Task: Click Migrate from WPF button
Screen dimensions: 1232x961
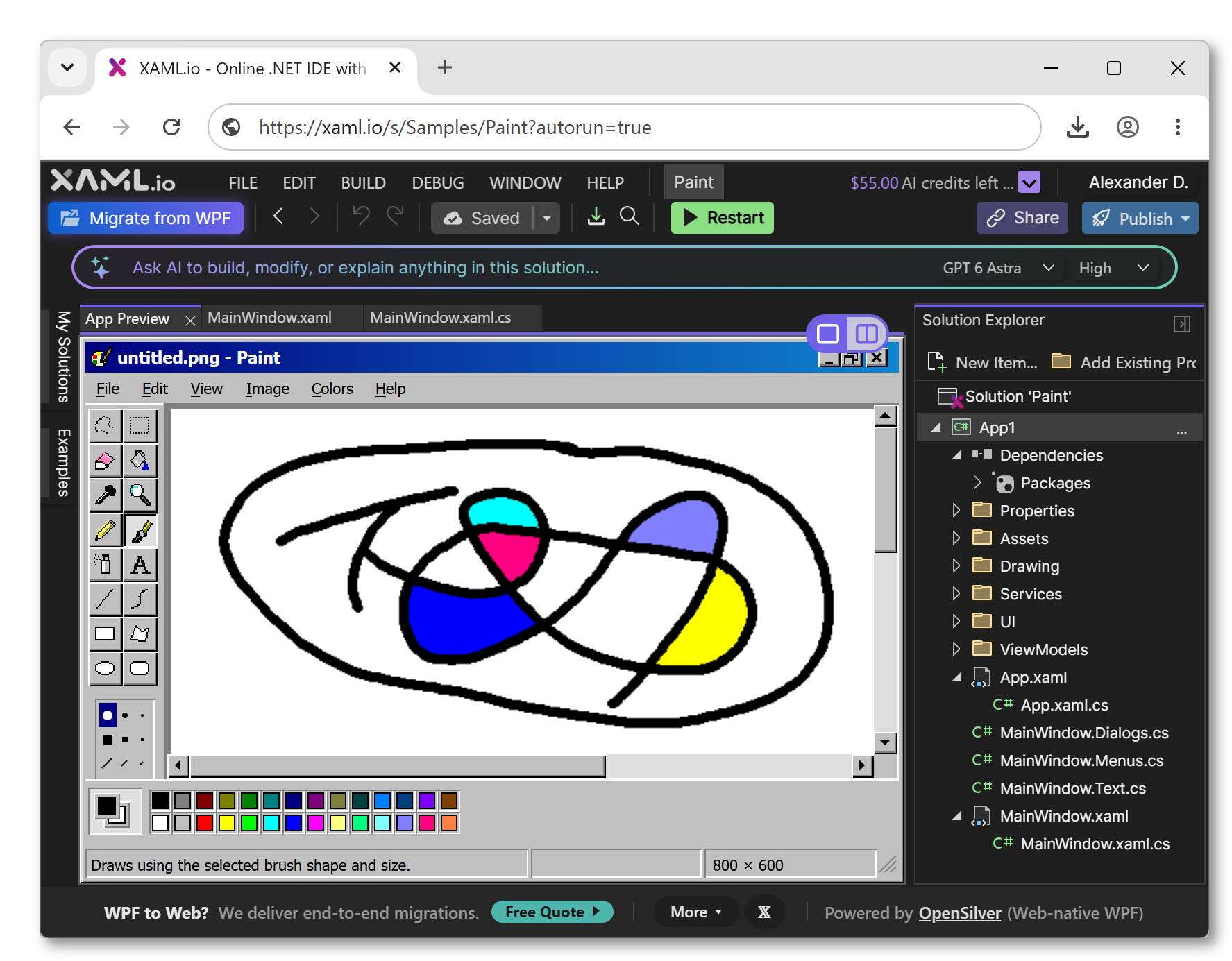Action: coord(146,218)
